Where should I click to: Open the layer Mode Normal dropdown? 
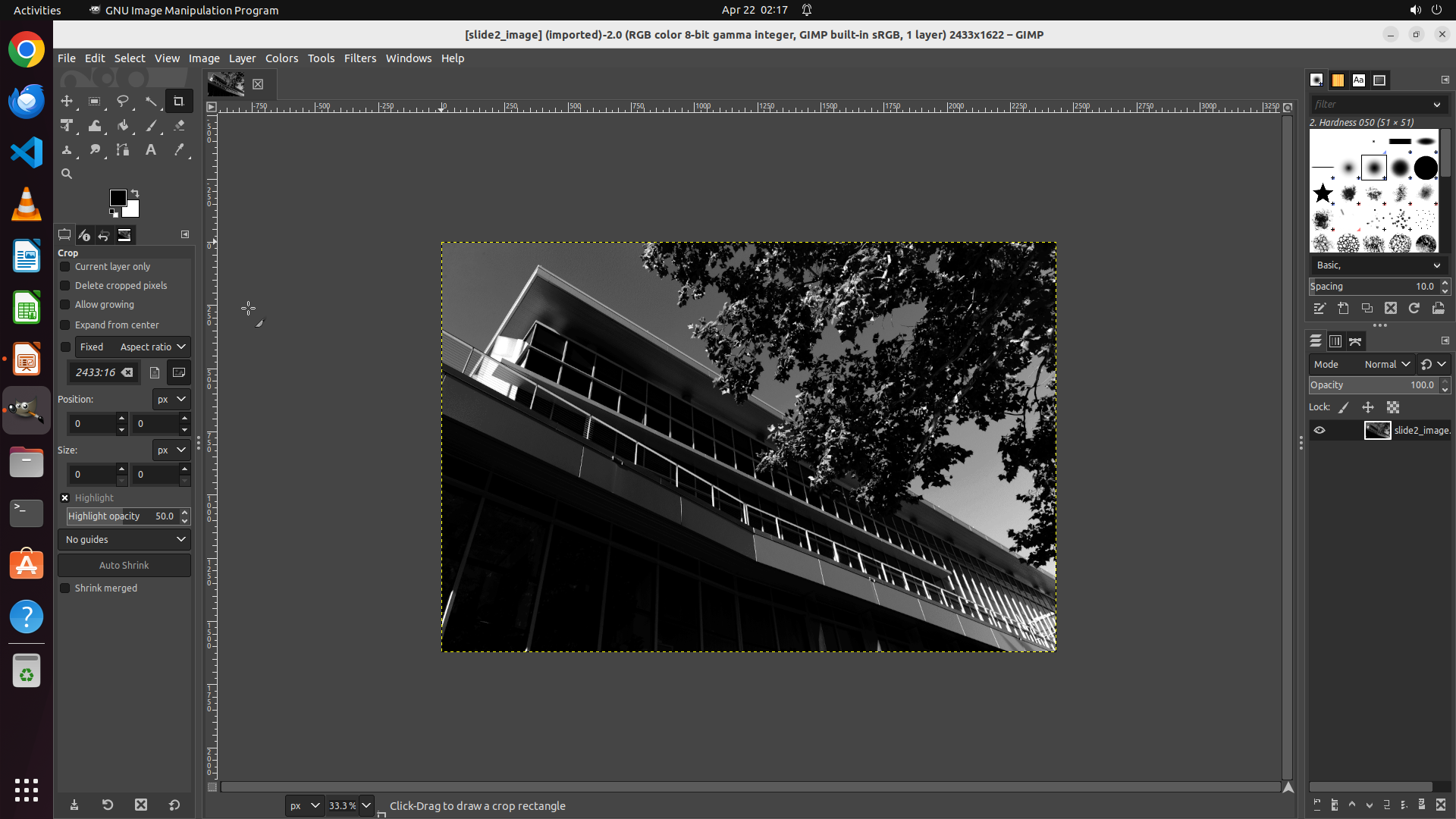click(x=1386, y=365)
